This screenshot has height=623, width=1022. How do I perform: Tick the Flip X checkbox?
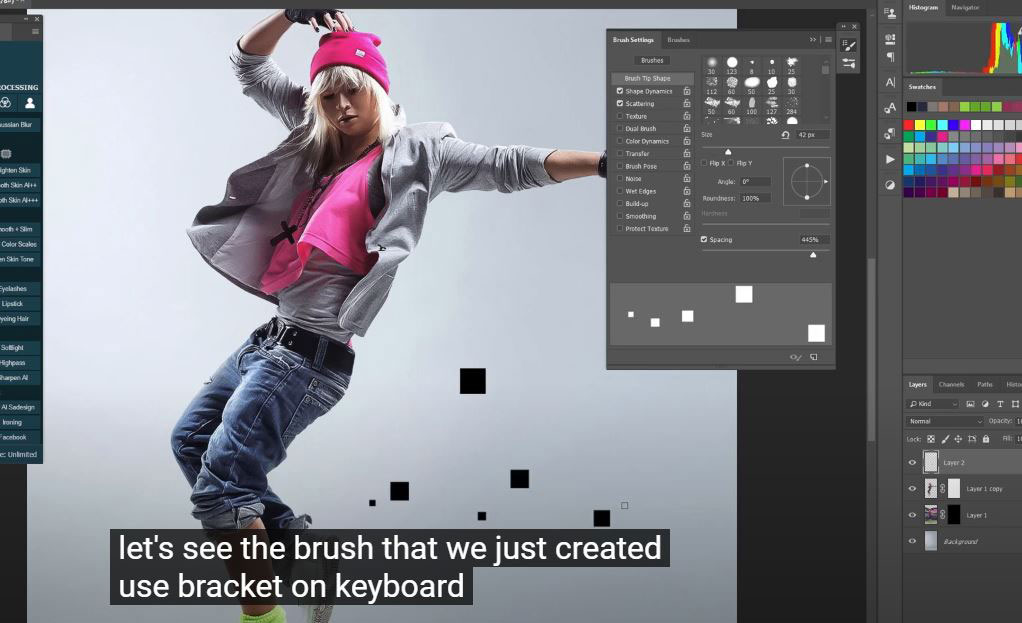[x=704, y=163]
